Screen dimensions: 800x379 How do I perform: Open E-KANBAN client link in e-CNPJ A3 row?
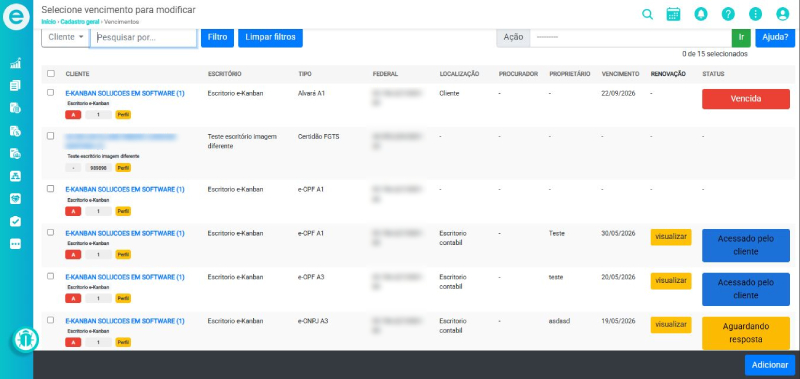pyautogui.click(x=125, y=321)
